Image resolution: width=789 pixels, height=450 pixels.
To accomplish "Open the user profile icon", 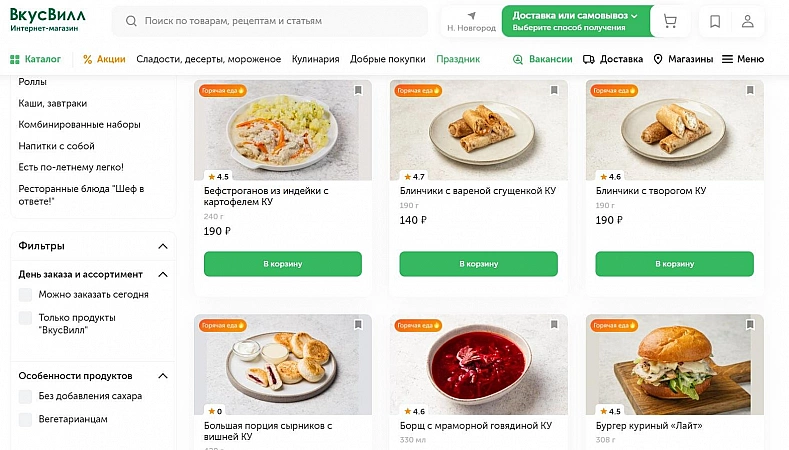I will pos(748,21).
